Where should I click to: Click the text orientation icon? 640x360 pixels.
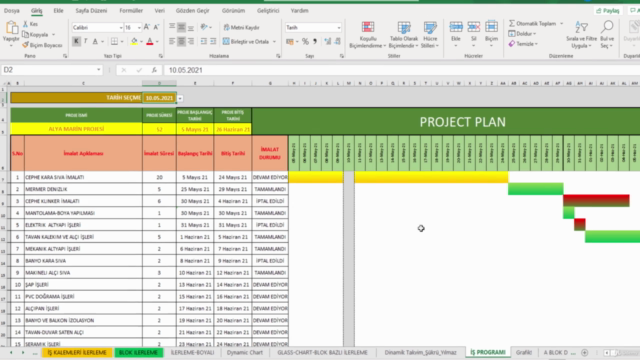(x=204, y=27)
